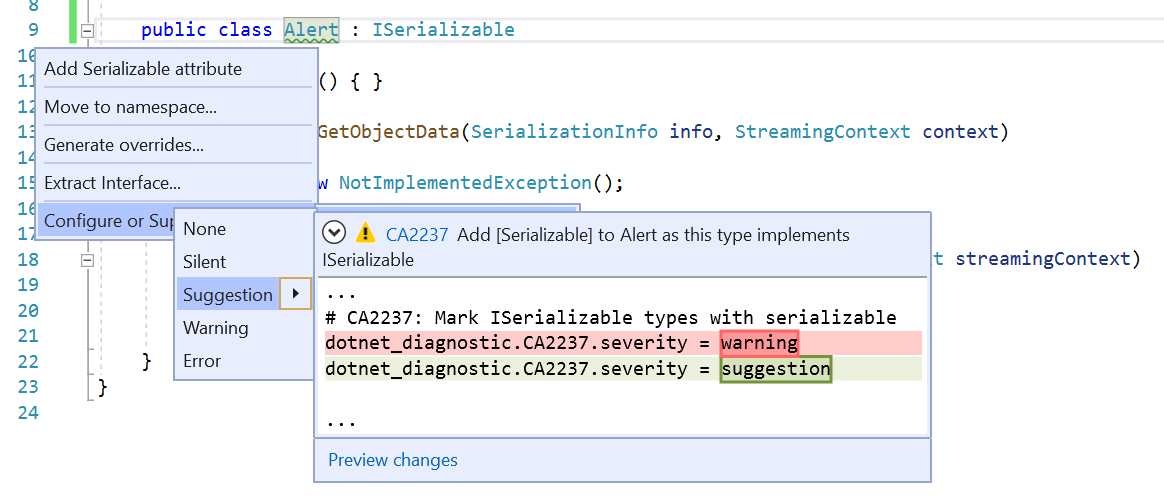
Task: Click the yellow warning triangle icon
Action: (x=365, y=234)
